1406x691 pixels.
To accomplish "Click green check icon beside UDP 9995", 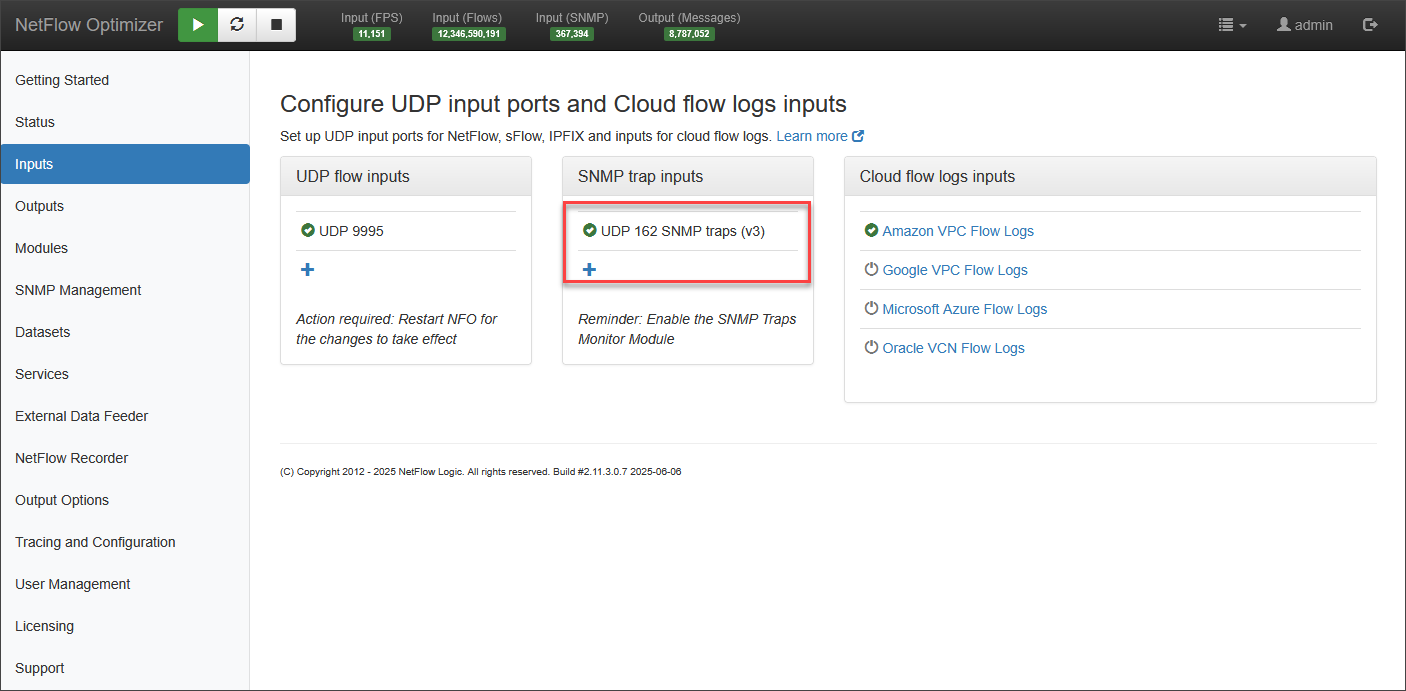I will tap(308, 231).
